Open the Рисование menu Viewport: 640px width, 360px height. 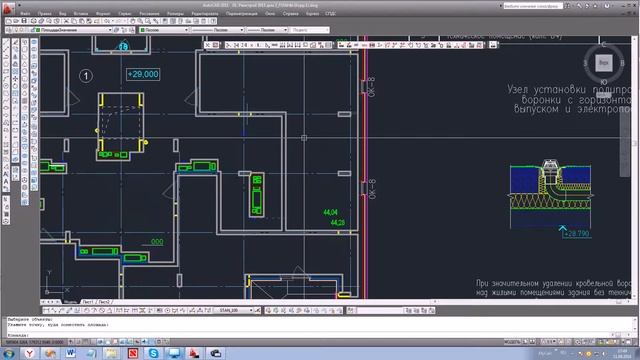pyautogui.click(x=149, y=13)
